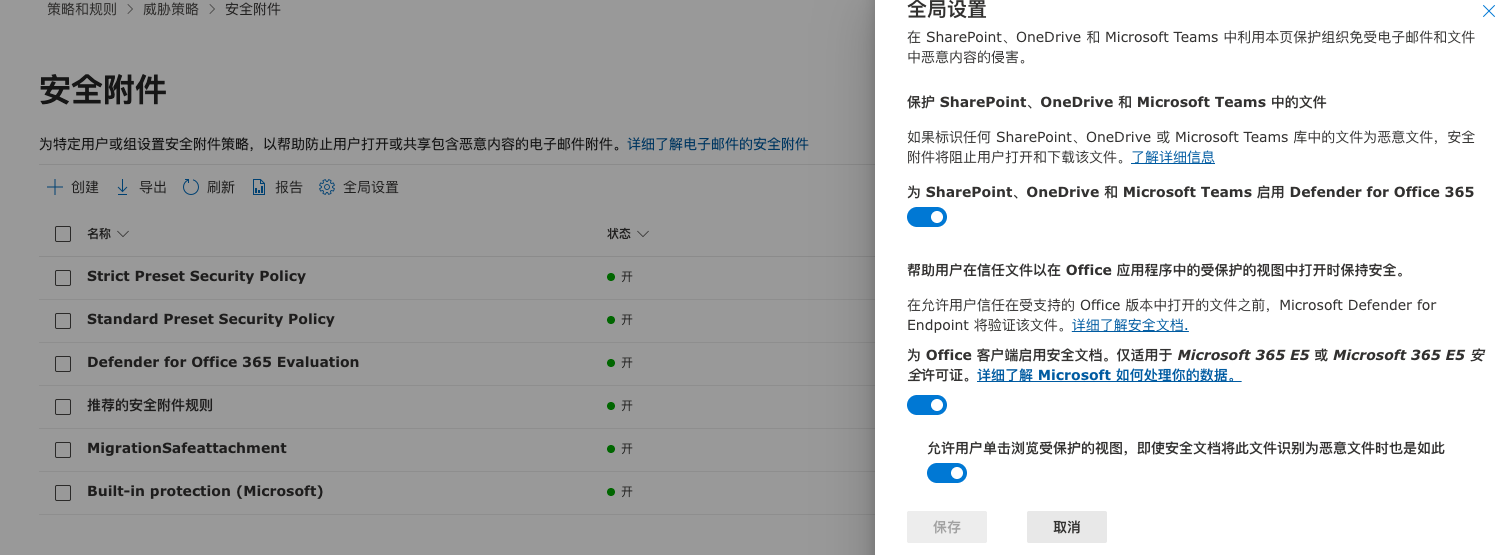Click the 报告 toolbar label

click(289, 187)
